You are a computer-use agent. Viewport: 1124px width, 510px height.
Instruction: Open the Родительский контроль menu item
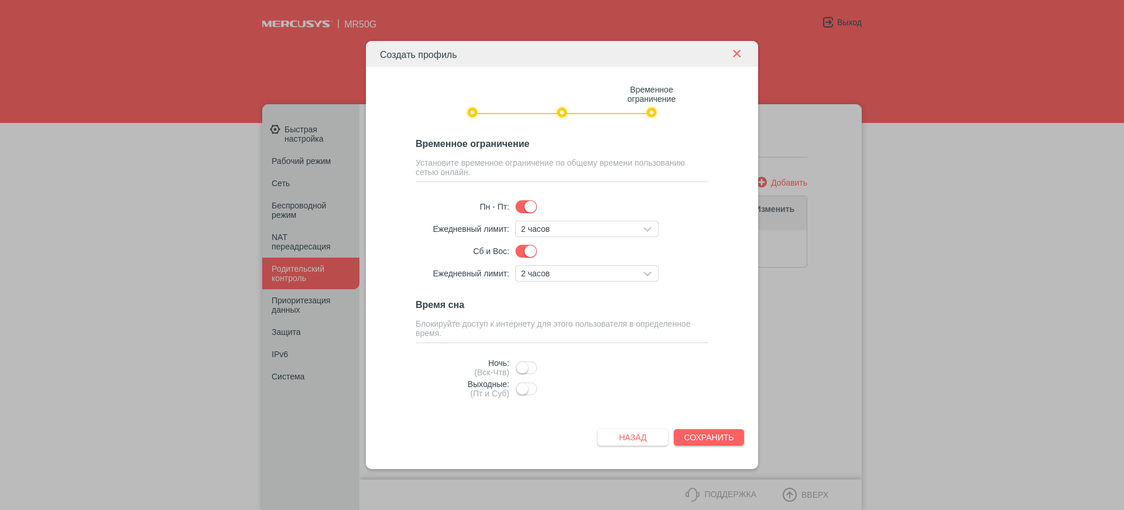pyautogui.click(x=298, y=273)
